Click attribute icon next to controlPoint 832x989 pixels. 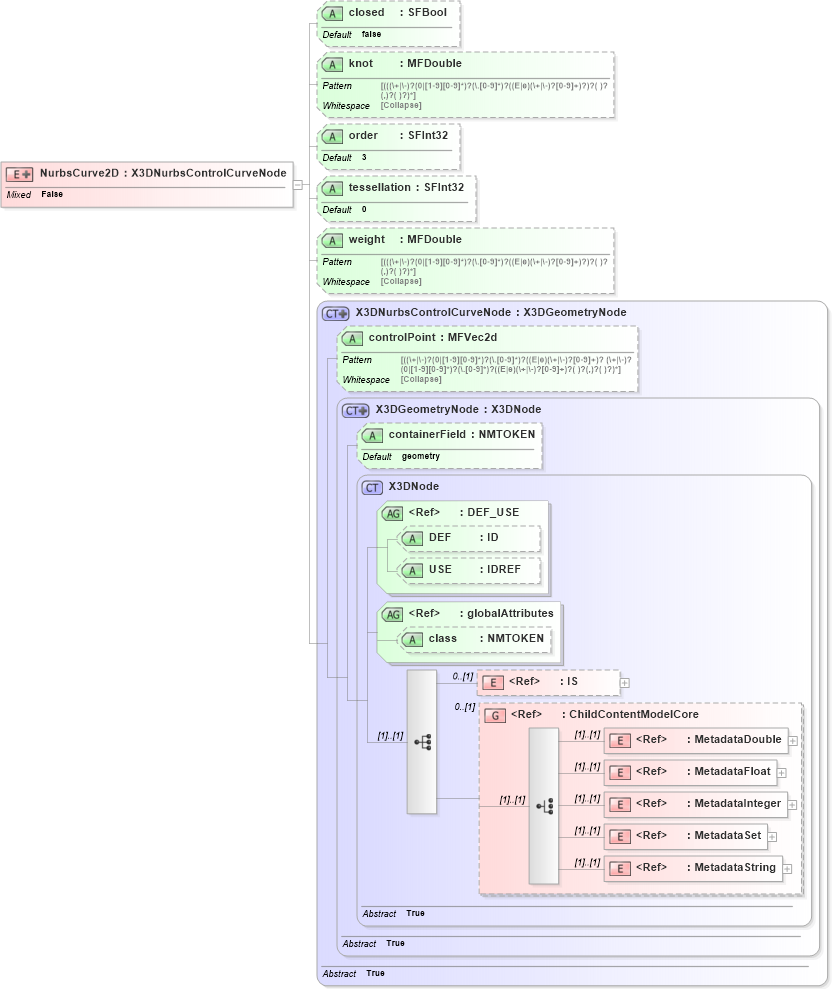[x=353, y=339]
